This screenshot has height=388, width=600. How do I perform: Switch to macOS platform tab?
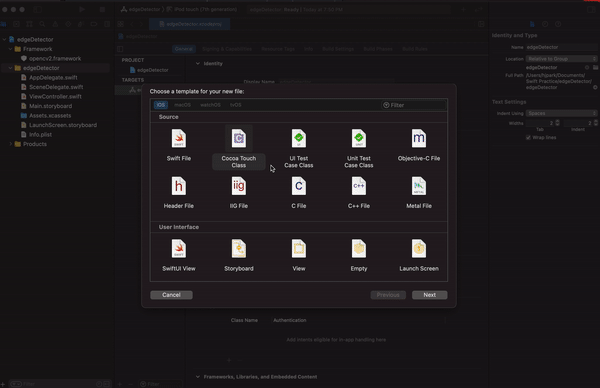coord(183,105)
